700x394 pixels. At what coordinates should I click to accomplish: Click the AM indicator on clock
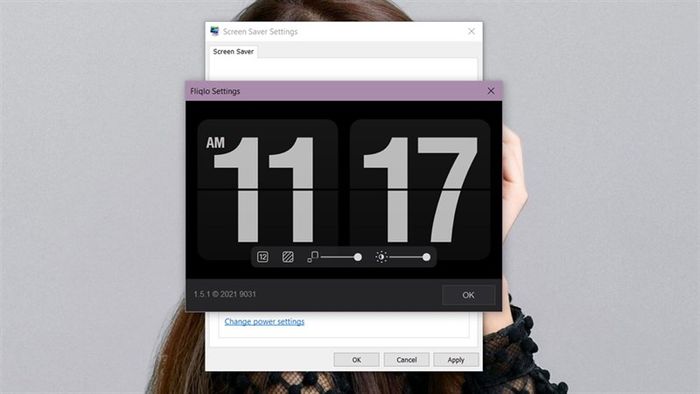(x=215, y=143)
